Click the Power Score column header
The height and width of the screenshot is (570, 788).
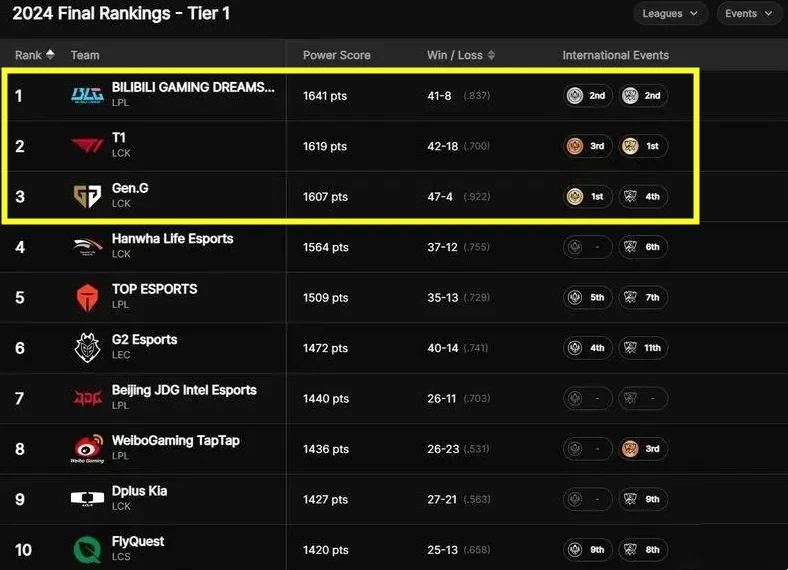coord(337,55)
